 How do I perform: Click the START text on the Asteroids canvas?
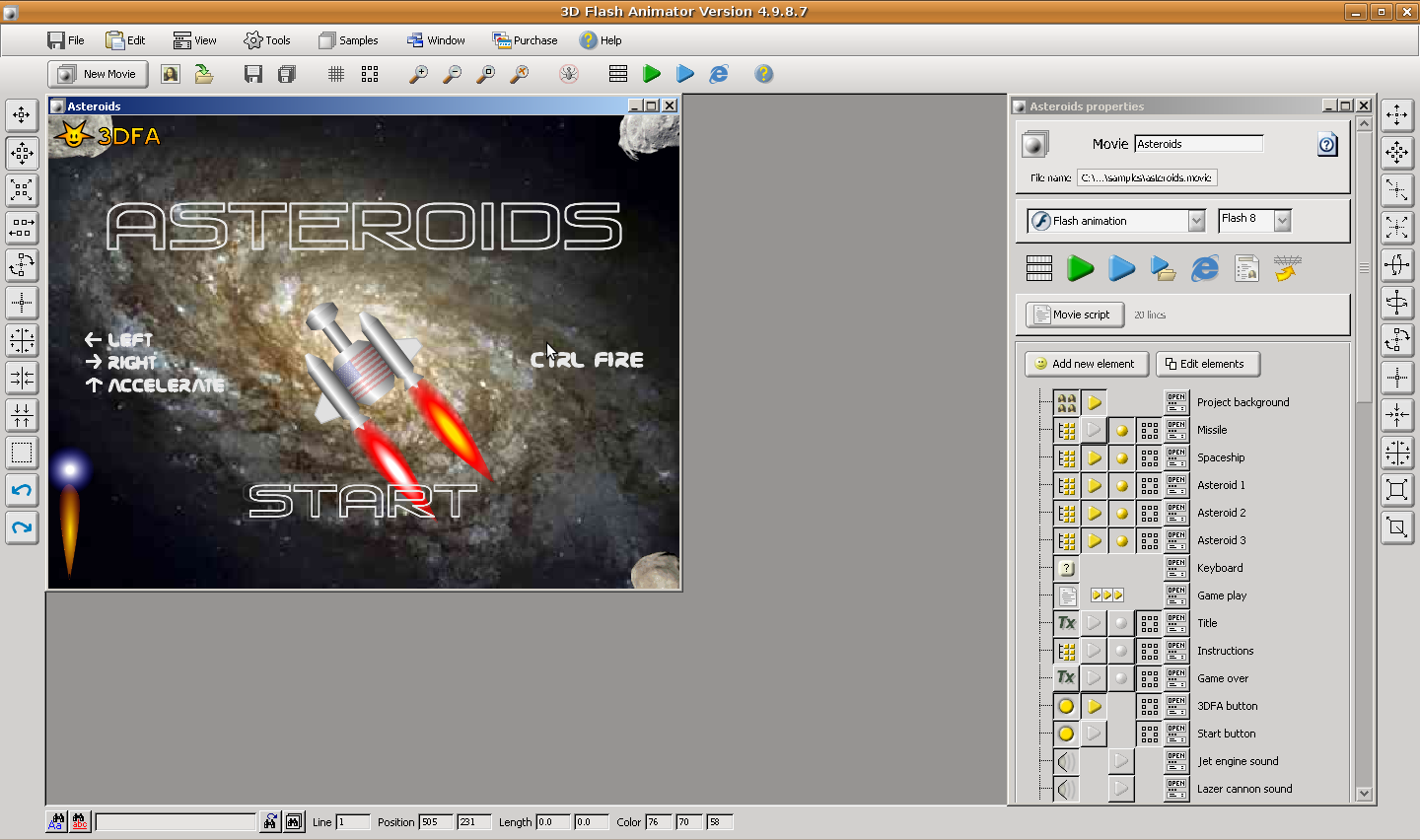pyautogui.click(x=362, y=501)
